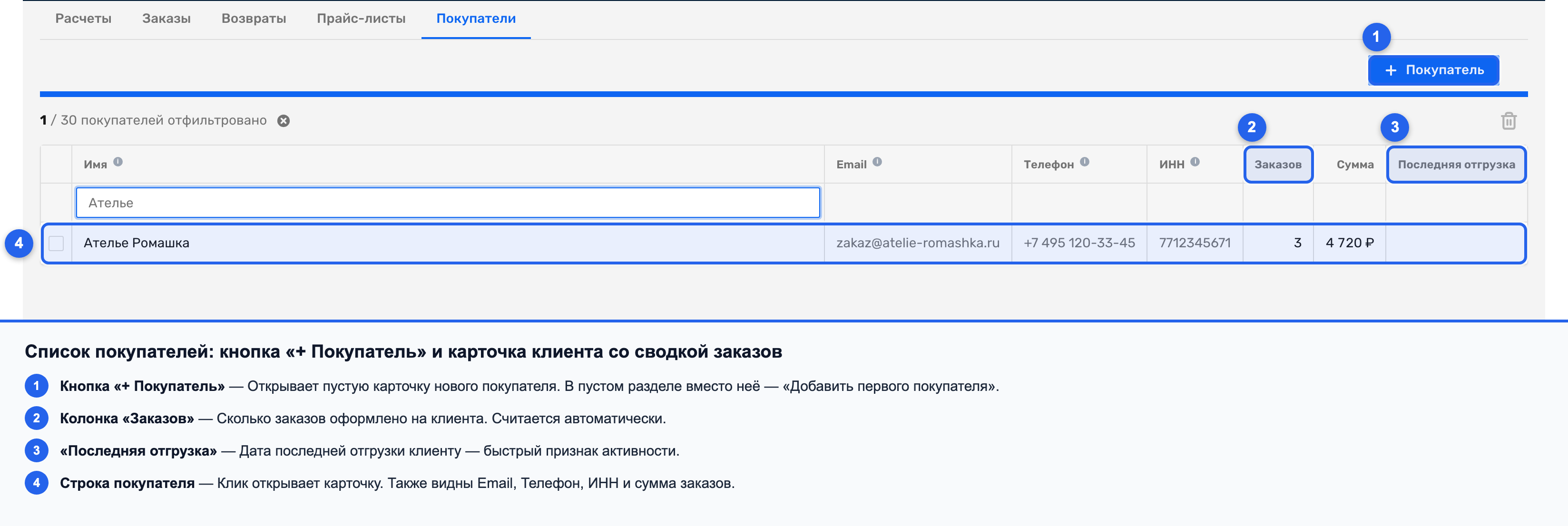The image size is (1568, 526).
Task: Sort by the Имя column header
Action: (96, 165)
